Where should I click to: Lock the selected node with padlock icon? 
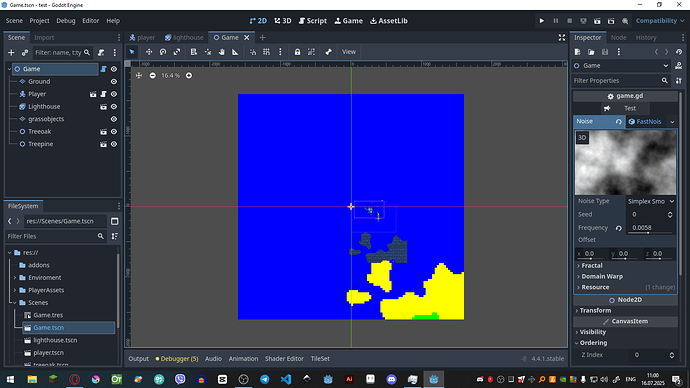pos(297,52)
